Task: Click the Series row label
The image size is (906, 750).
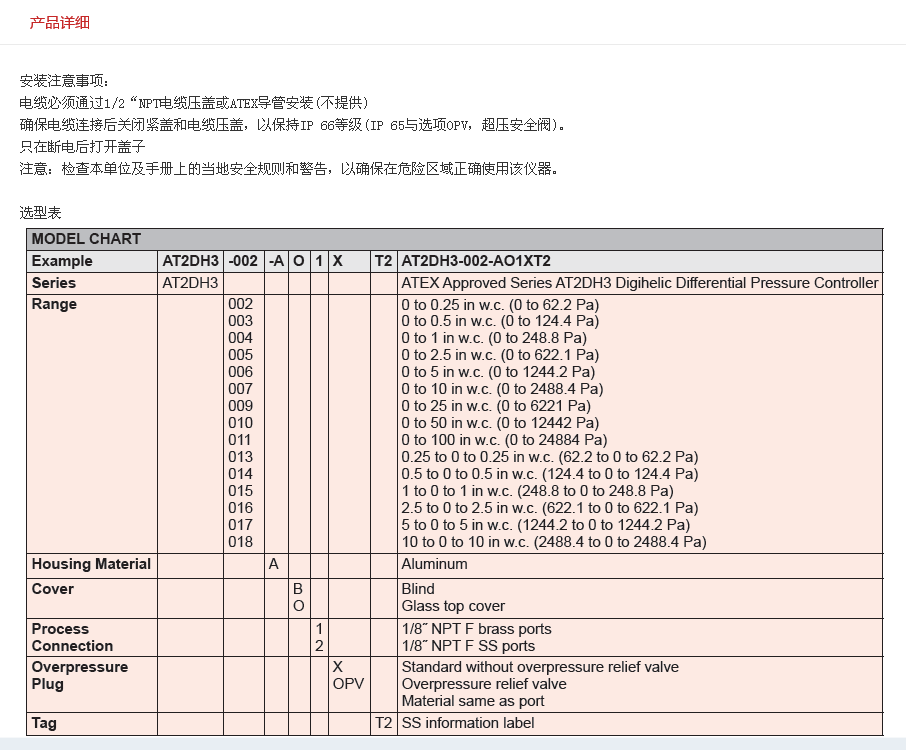Action: click(x=54, y=283)
